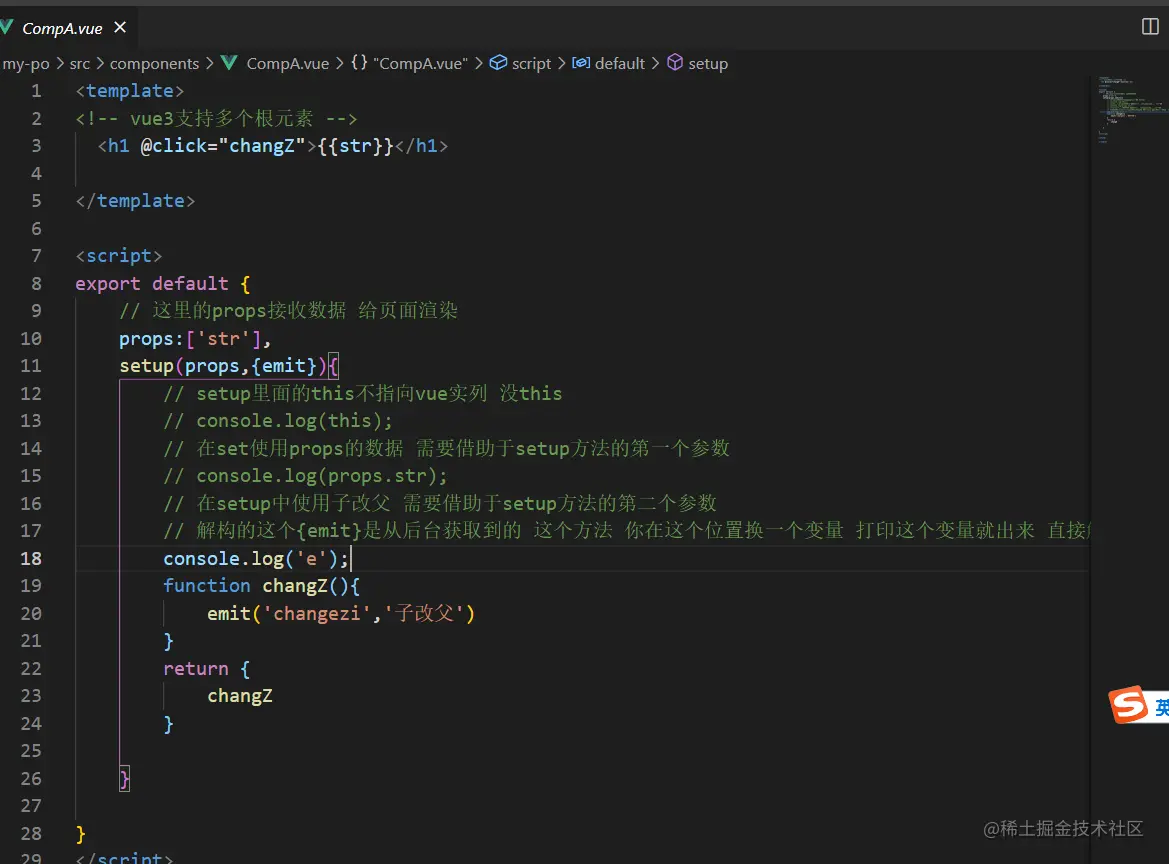This screenshot has width=1169, height=864.
Task: Click "console.log('e');" on line 18
Action: tap(256, 558)
